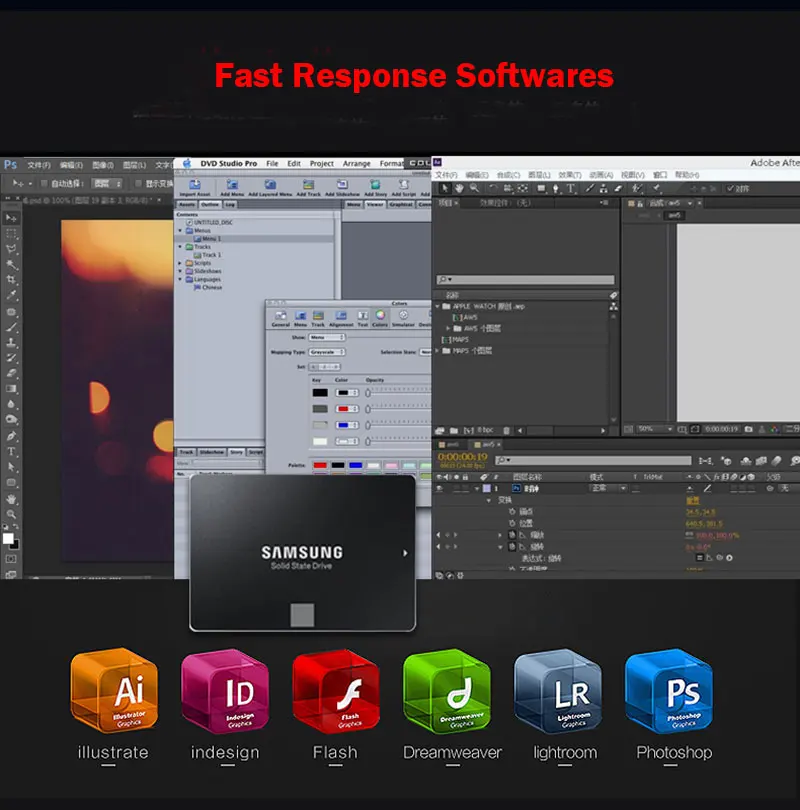Collapse the Tracks folder in DVD Studio outline

(x=180, y=247)
